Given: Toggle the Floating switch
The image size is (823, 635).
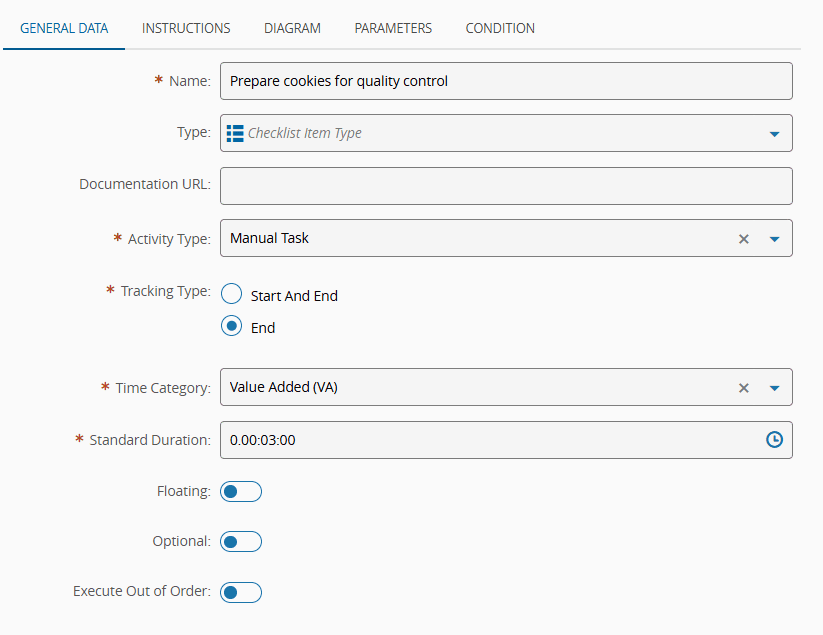Looking at the screenshot, I should click(x=241, y=492).
